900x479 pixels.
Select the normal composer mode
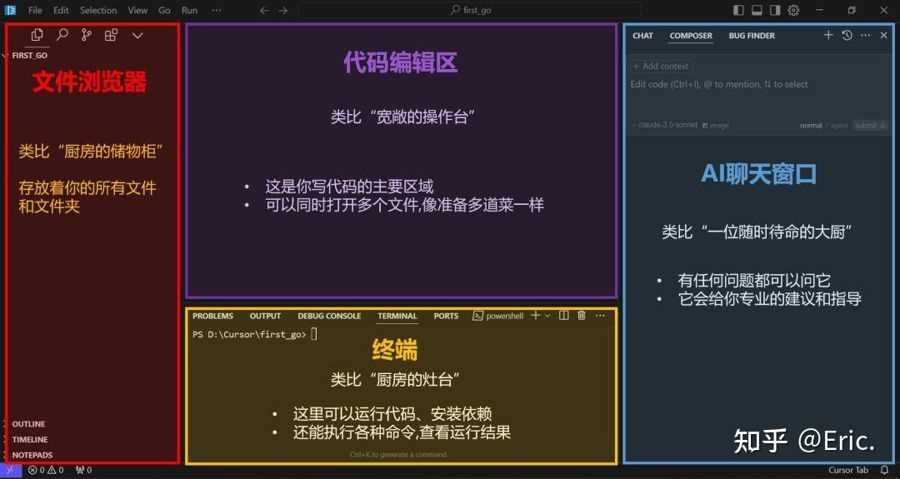click(811, 125)
